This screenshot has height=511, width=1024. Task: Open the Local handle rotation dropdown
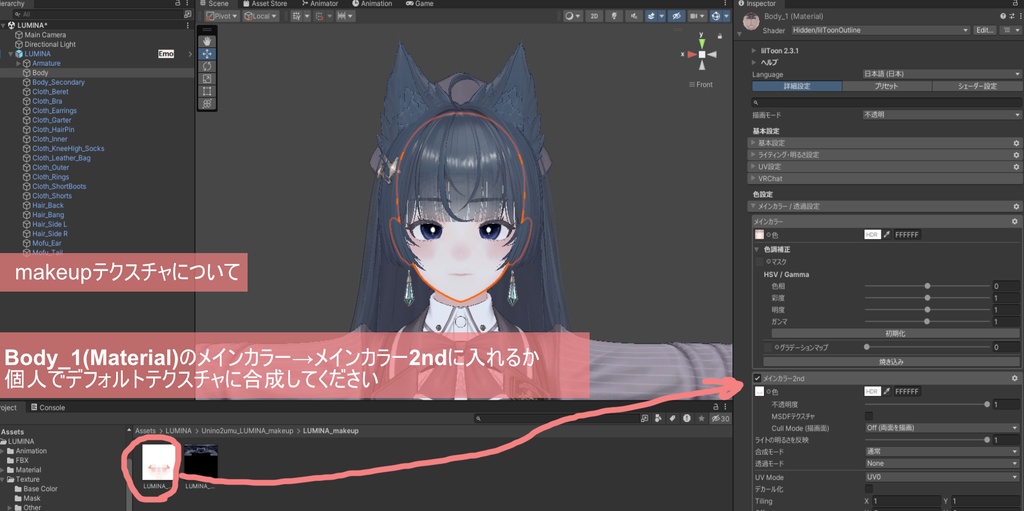[x=261, y=16]
